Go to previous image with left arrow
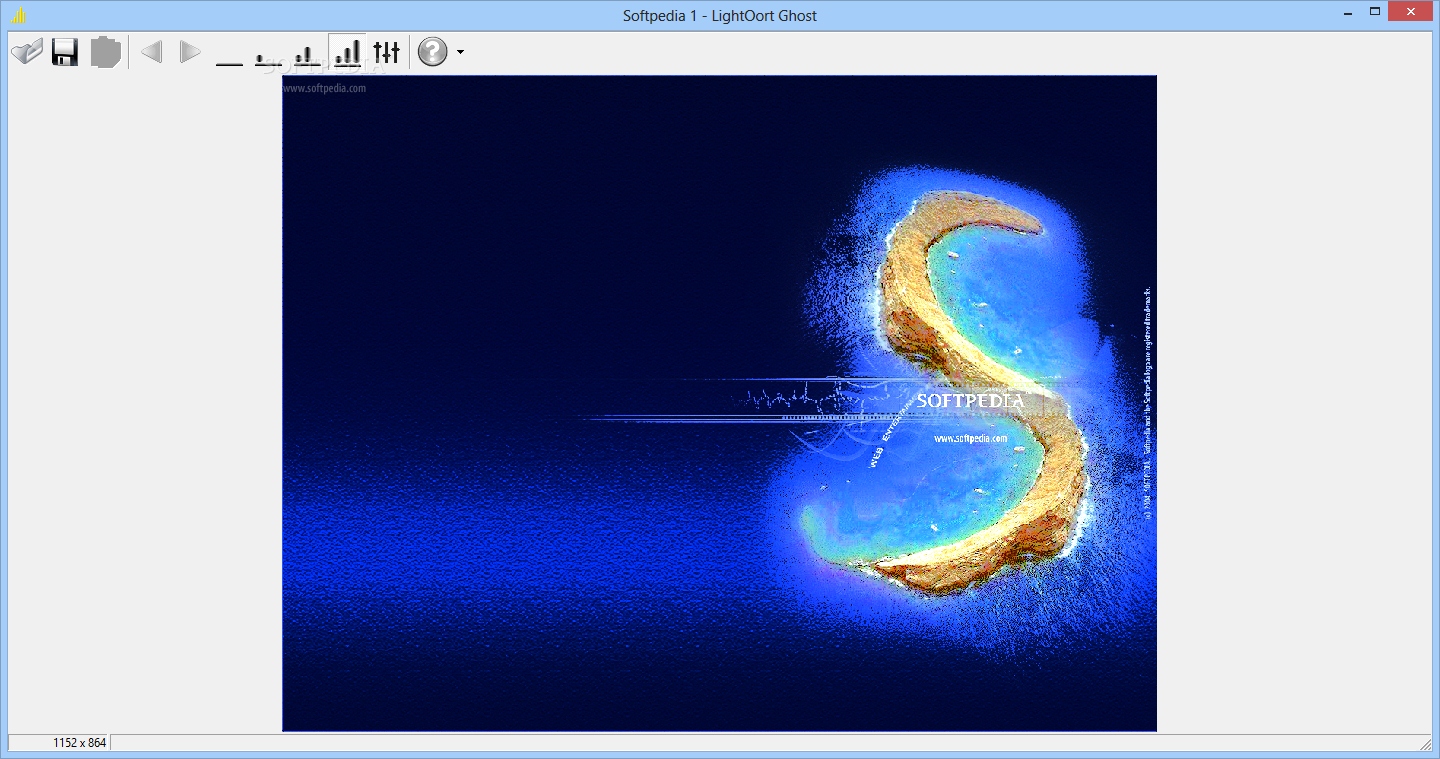 pos(152,52)
